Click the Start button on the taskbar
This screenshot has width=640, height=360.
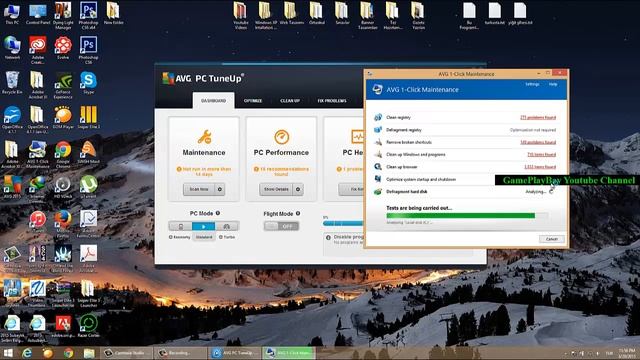[x=7, y=353]
